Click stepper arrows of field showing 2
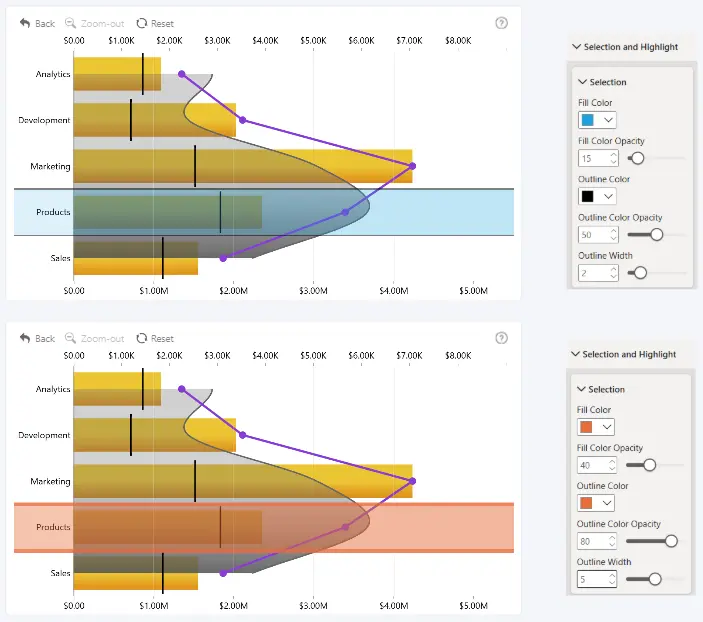 [613, 273]
